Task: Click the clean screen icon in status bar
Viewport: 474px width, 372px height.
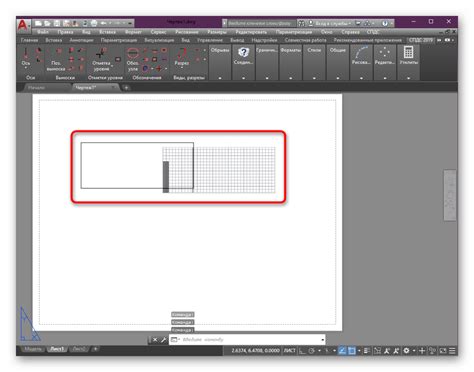Action: [443, 351]
